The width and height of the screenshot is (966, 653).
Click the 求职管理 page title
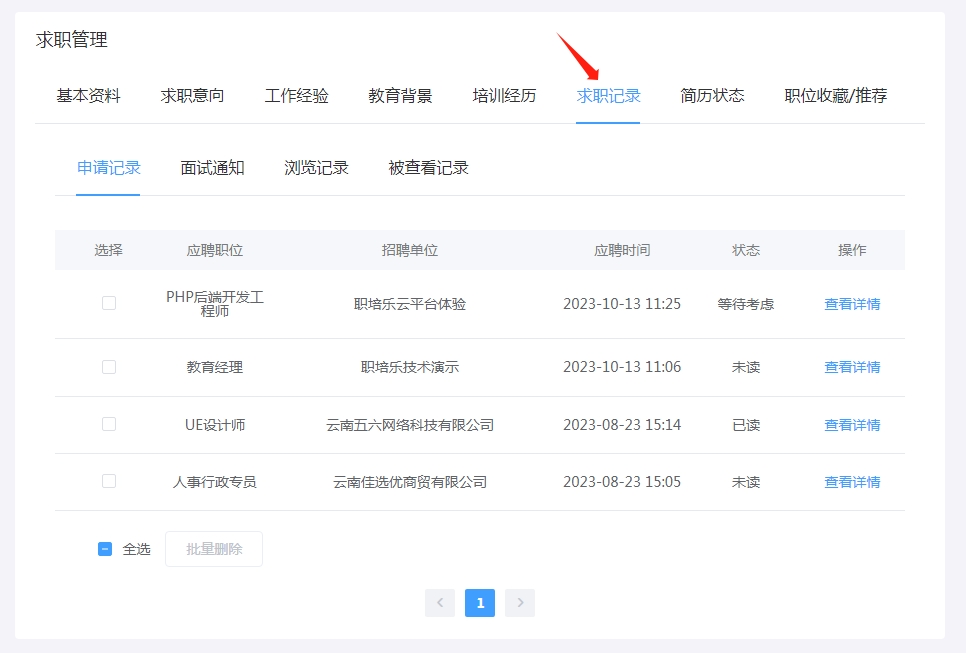pos(71,40)
